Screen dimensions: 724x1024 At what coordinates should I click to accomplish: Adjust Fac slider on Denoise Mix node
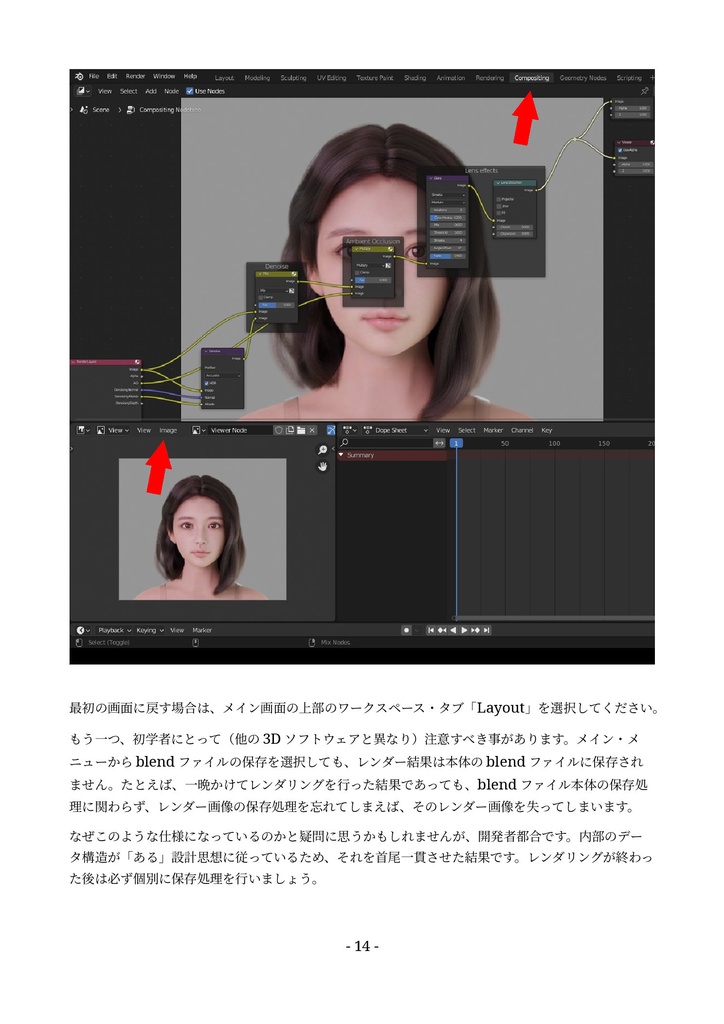point(277,305)
